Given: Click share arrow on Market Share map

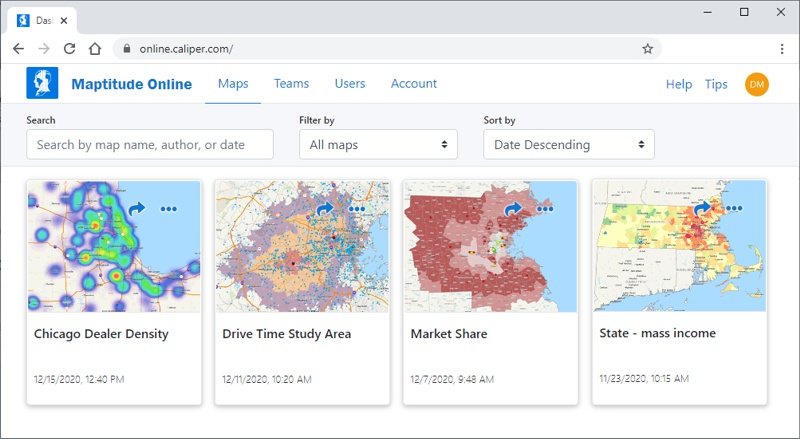Looking at the screenshot, I should coord(513,209).
